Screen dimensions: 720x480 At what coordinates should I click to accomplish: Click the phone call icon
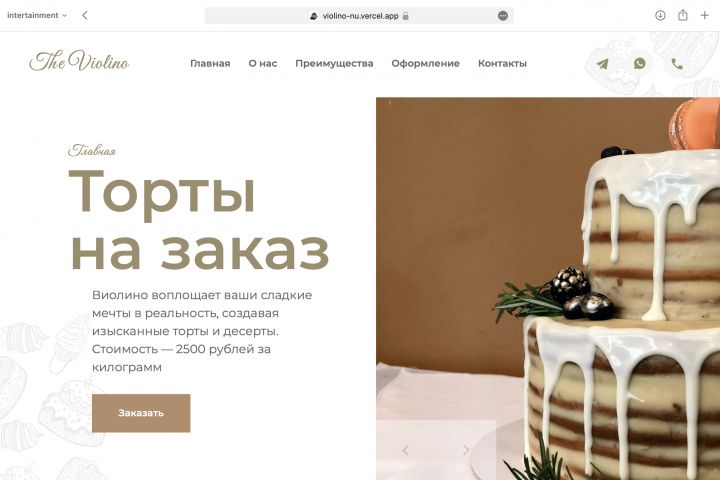pyautogui.click(x=677, y=64)
